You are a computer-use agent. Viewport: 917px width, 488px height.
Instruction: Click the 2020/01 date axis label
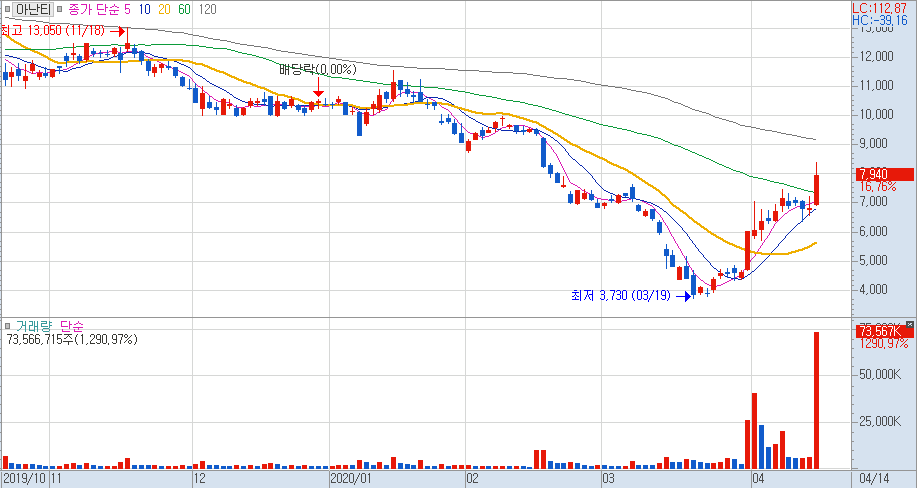(351, 478)
